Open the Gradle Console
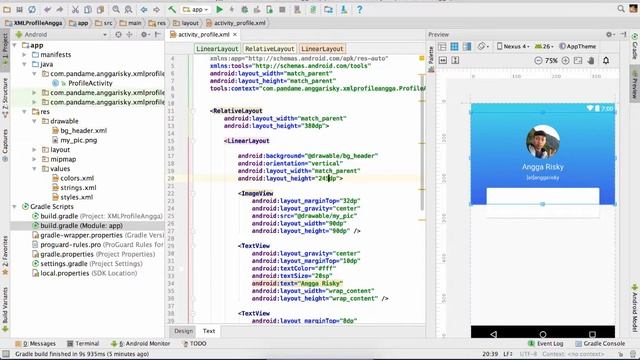Screen dimensions: 640x360 600,344
